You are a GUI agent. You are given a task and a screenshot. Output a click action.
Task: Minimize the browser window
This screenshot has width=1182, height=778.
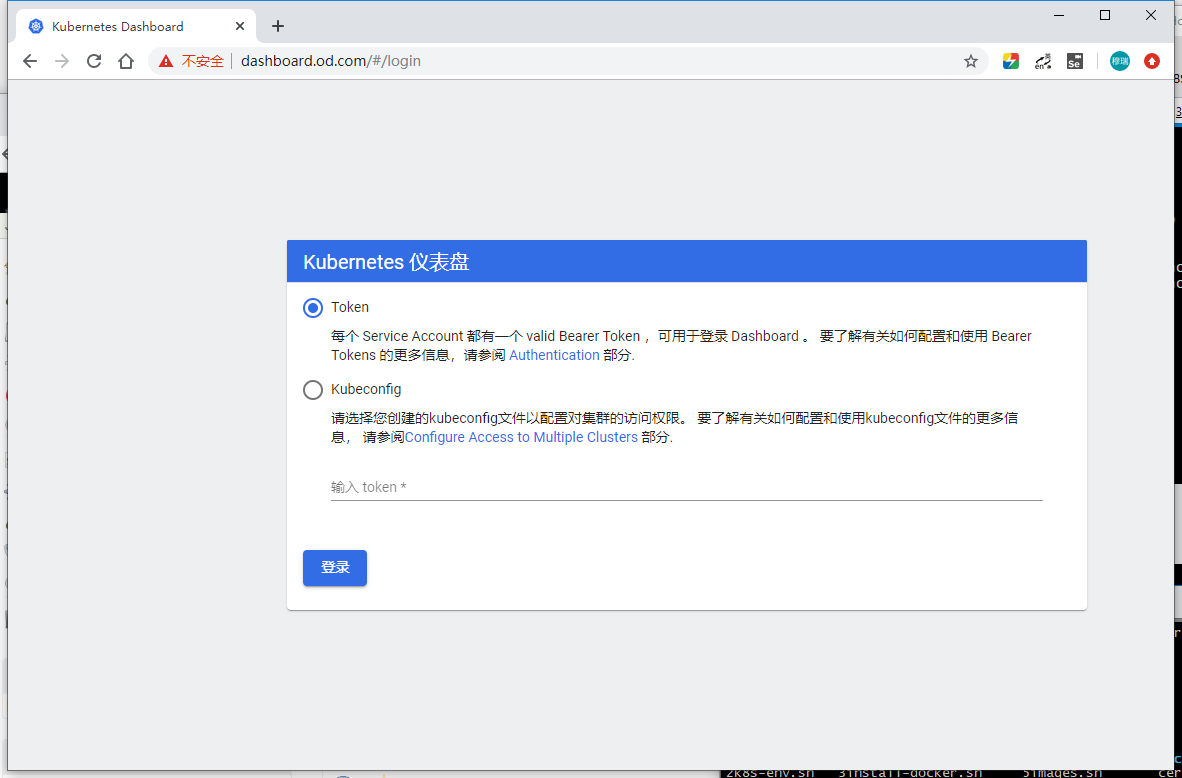1059,15
